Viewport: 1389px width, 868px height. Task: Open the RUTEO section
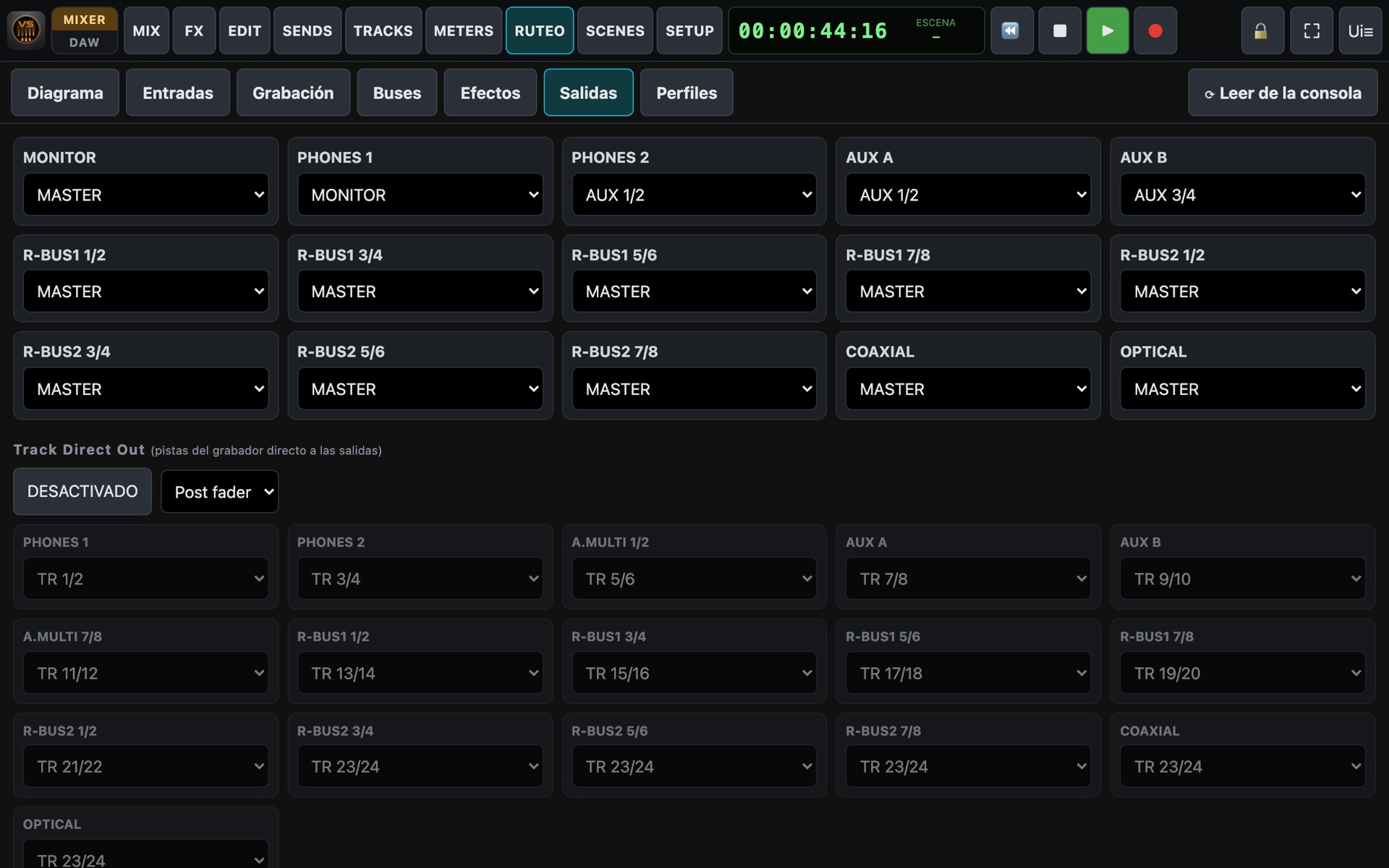[x=540, y=30]
